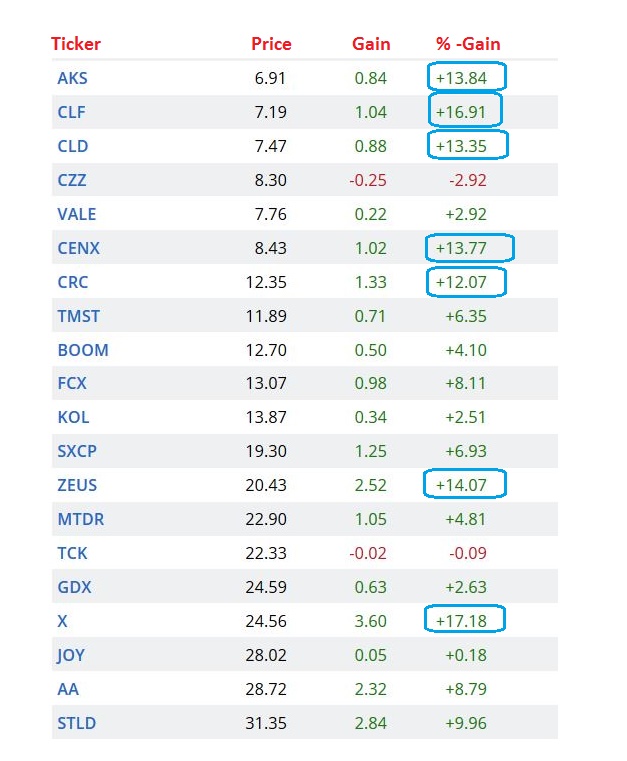Select the GDX ticker link
This screenshot has width=627, height=761.
(x=74, y=587)
